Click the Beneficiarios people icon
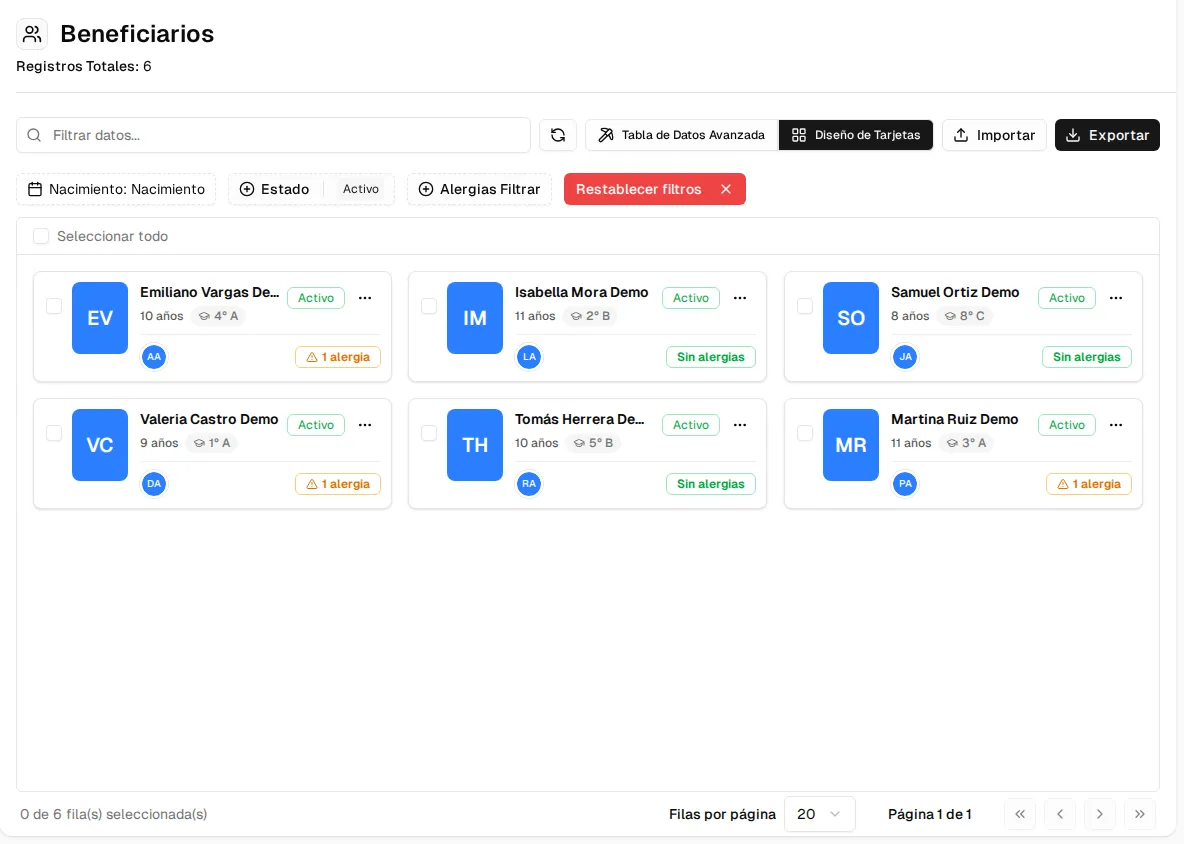Viewport: 1184px width, 844px height. 32,34
